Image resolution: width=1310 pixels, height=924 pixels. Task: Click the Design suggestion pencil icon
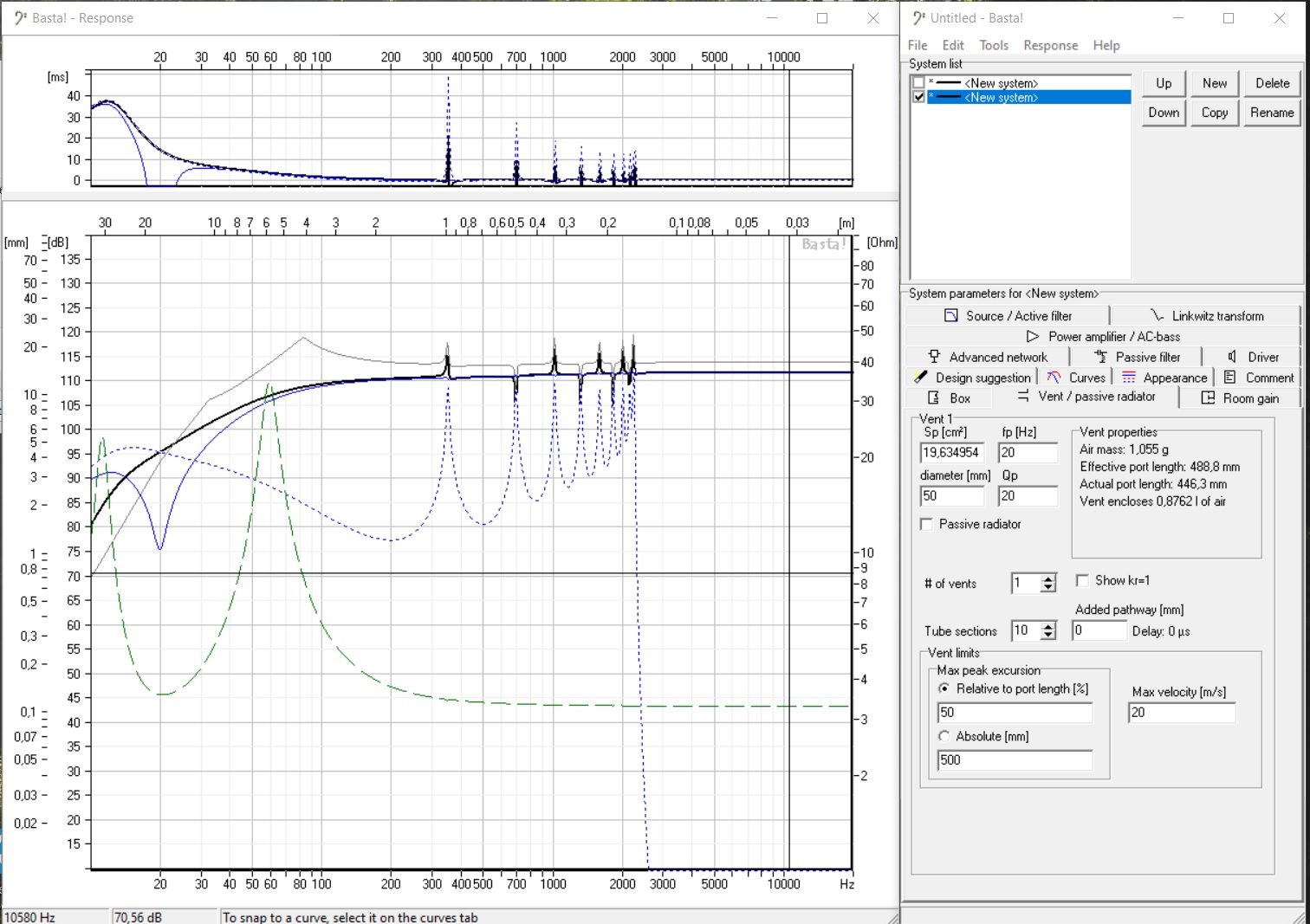[921, 378]
